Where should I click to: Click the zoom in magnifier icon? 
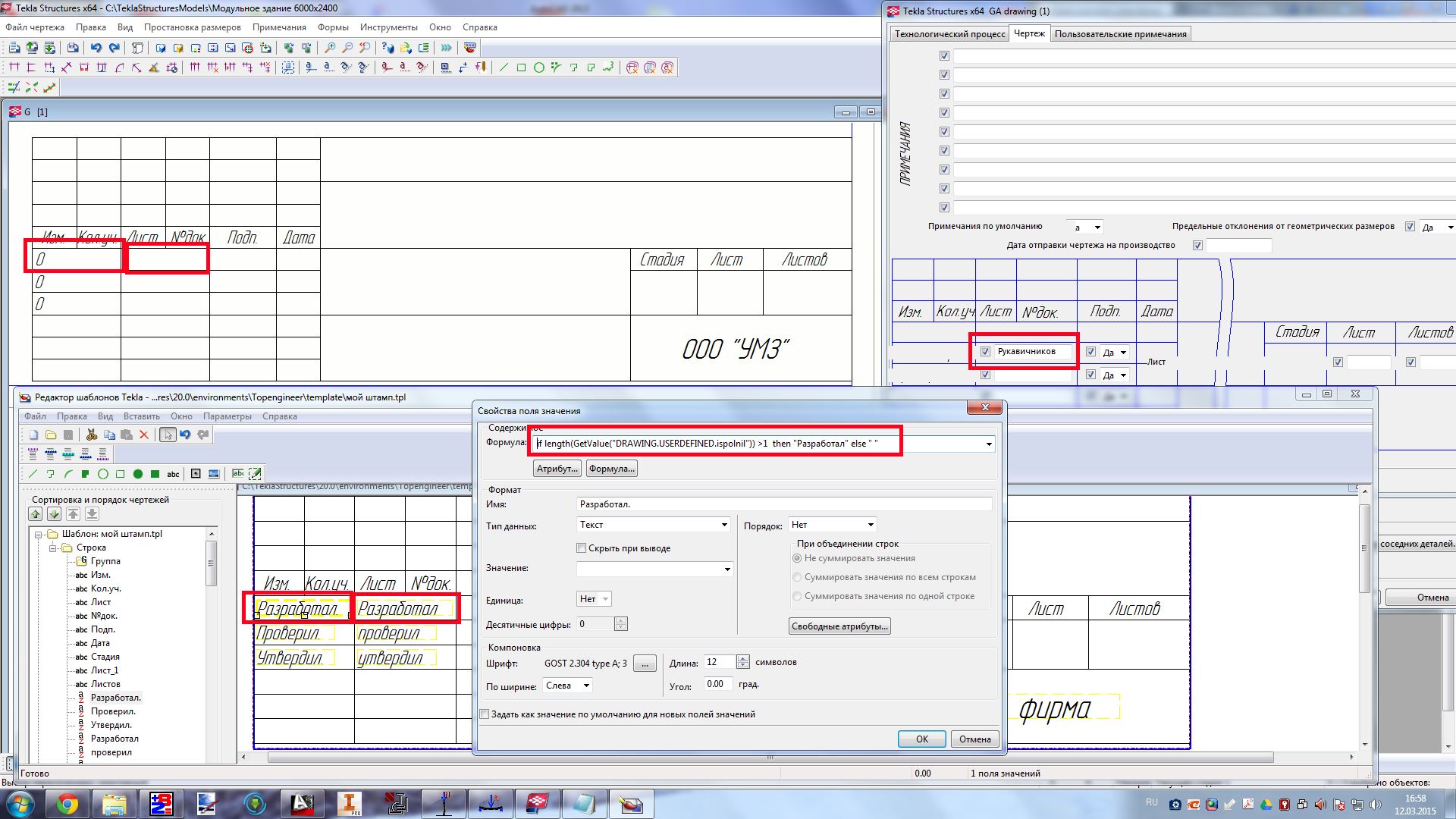[x=330, y=48]
